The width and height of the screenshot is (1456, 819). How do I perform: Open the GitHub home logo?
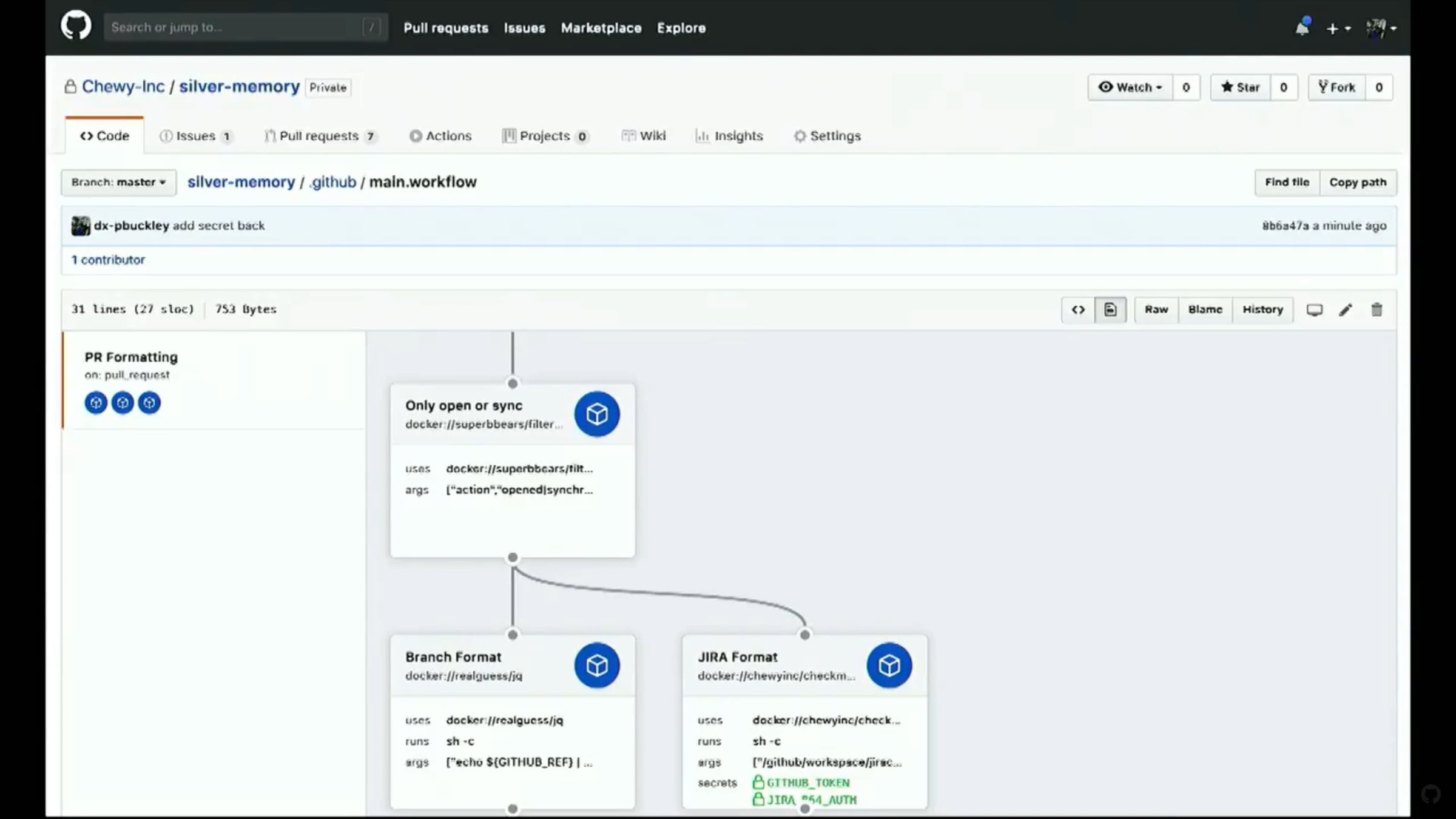point(76,26)
